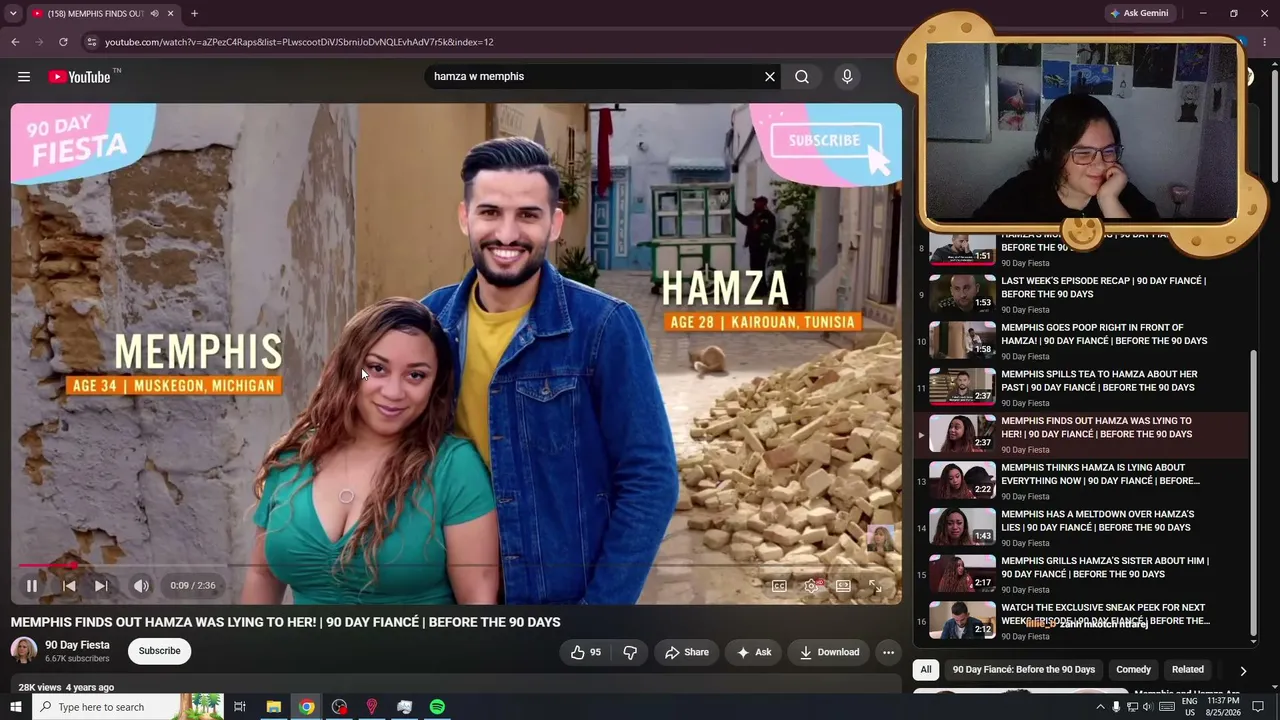This screenshot has width=1280, height=720.
Task: Show more filter chips with right arrow
Action: [x=1243, y=671]
